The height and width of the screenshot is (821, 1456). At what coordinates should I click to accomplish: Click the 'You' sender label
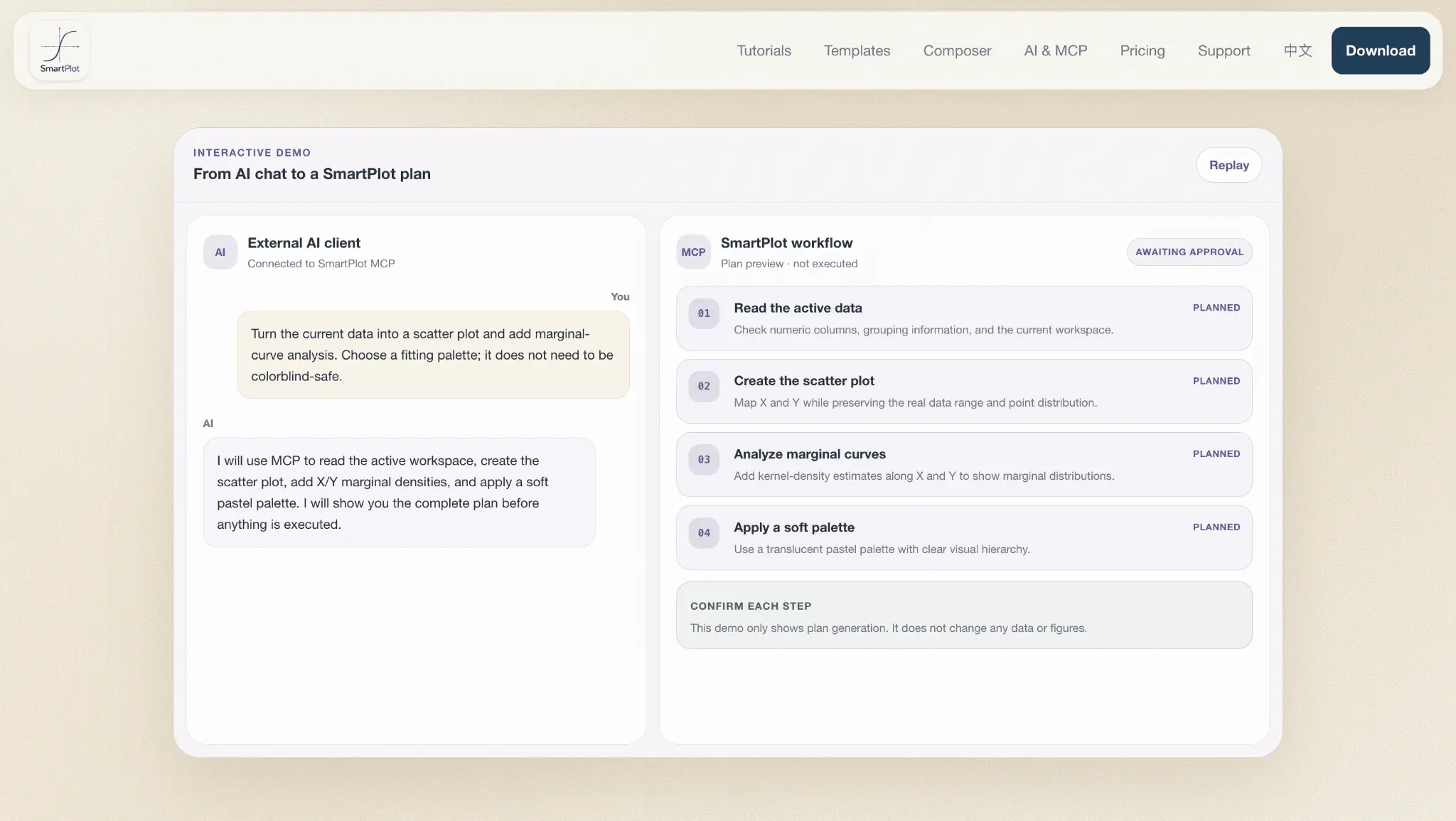point(620,297)
